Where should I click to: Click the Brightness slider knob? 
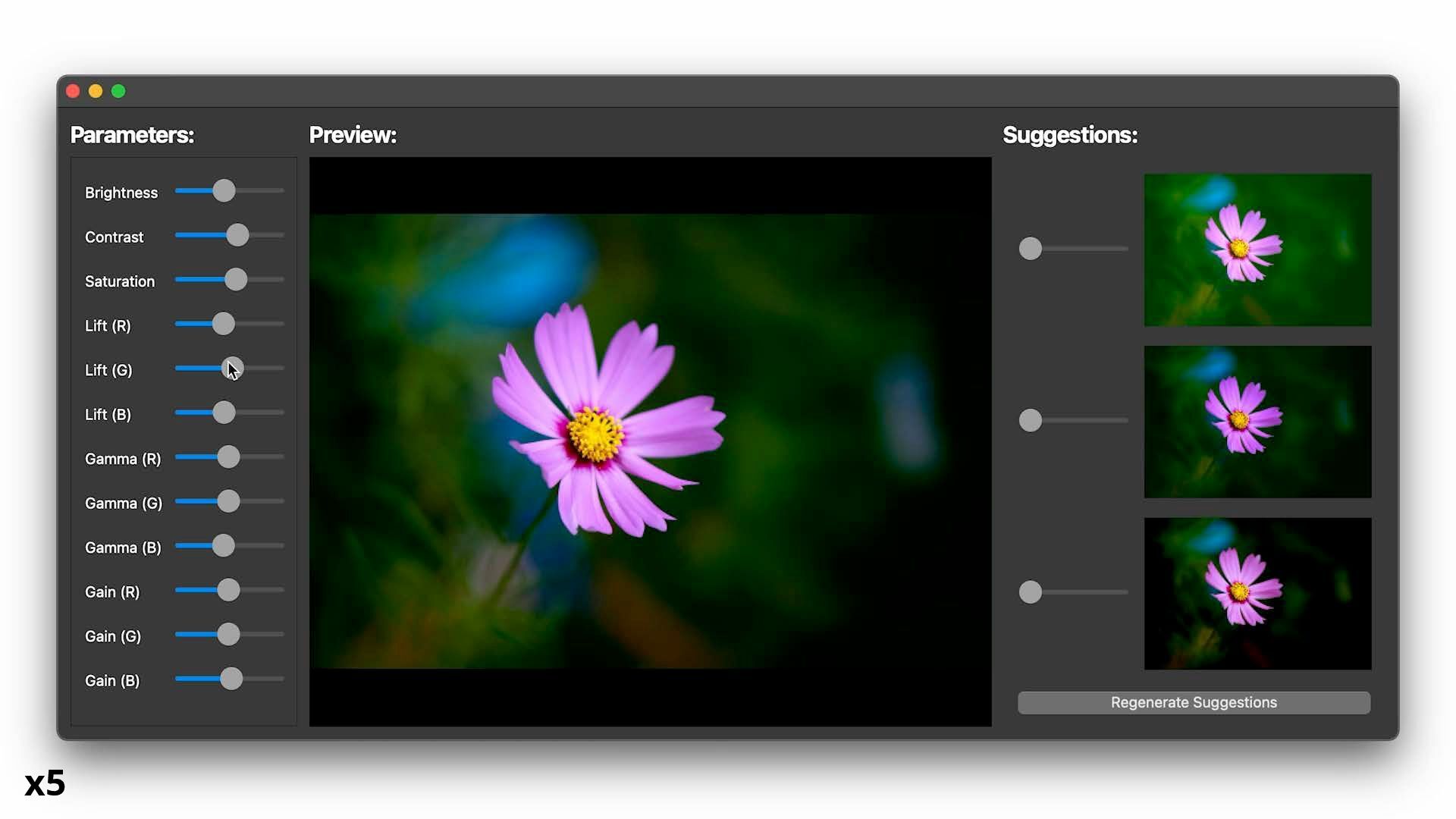[224, 191]
